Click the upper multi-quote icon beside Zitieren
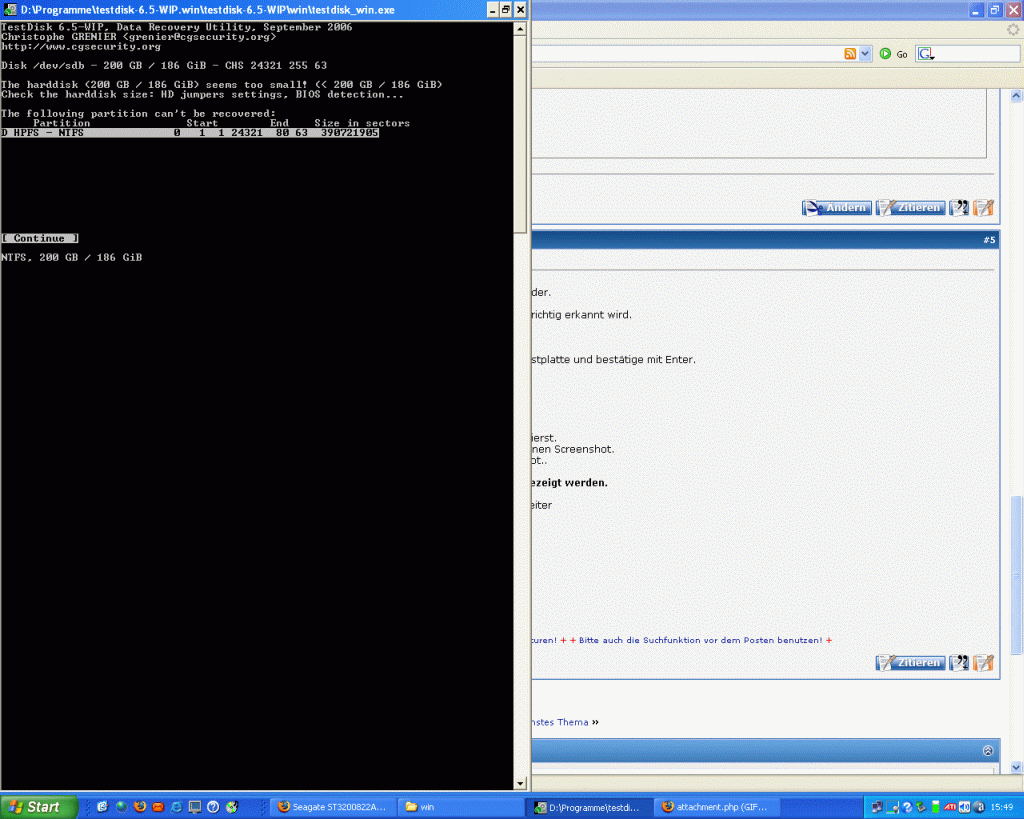The height and width of the screenshot is (819, 1024). [x=959, y=208]
